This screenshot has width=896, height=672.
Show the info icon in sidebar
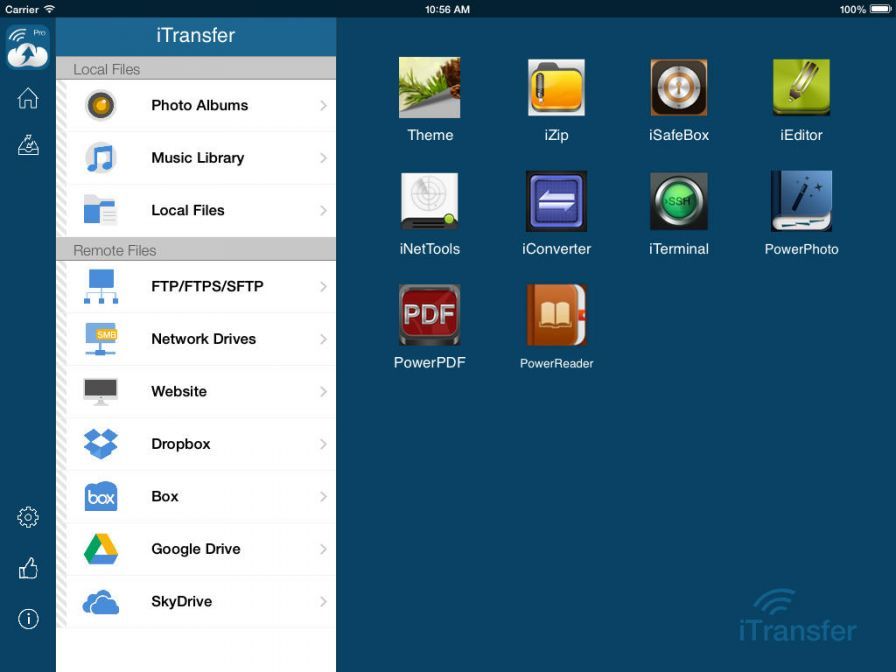28,619
